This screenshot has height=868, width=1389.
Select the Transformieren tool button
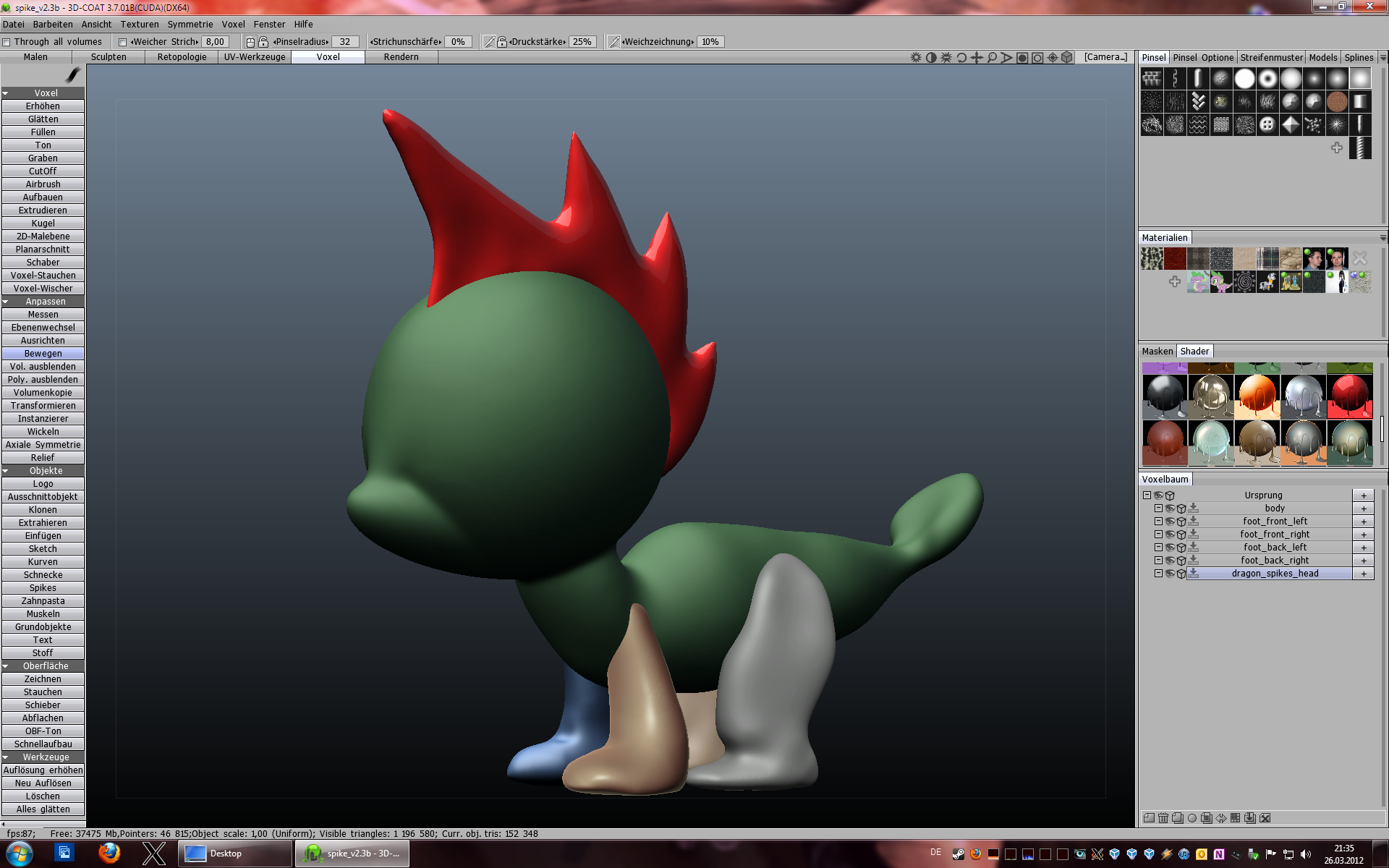click(x=43, y=406)
